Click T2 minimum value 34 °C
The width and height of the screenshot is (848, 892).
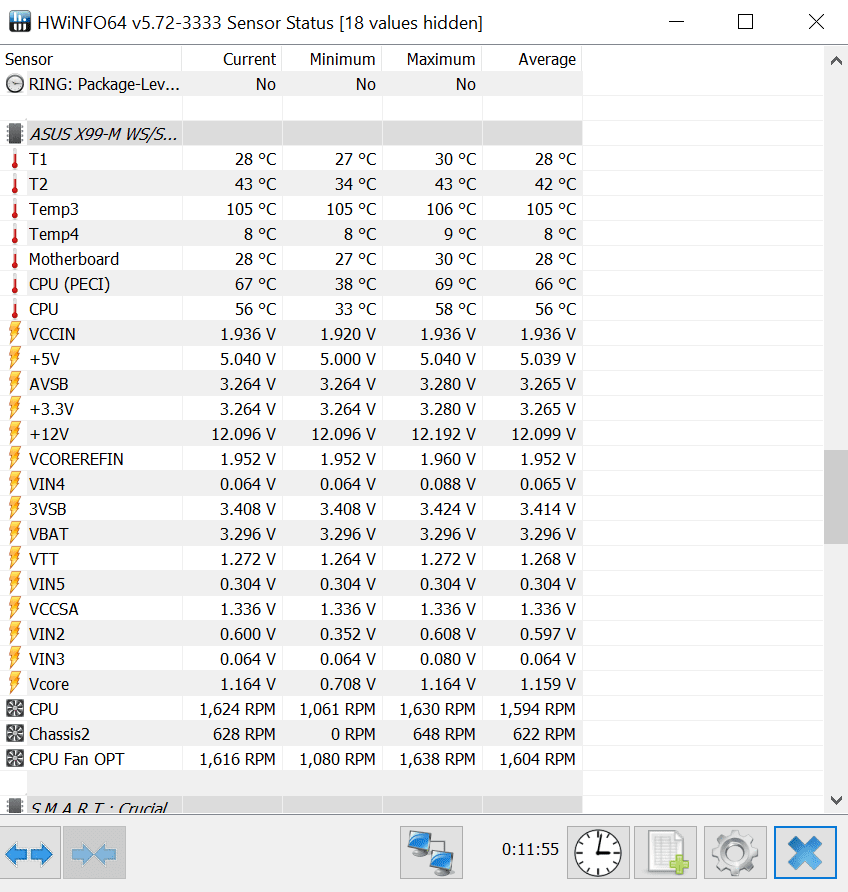click(x=355, y=184)
